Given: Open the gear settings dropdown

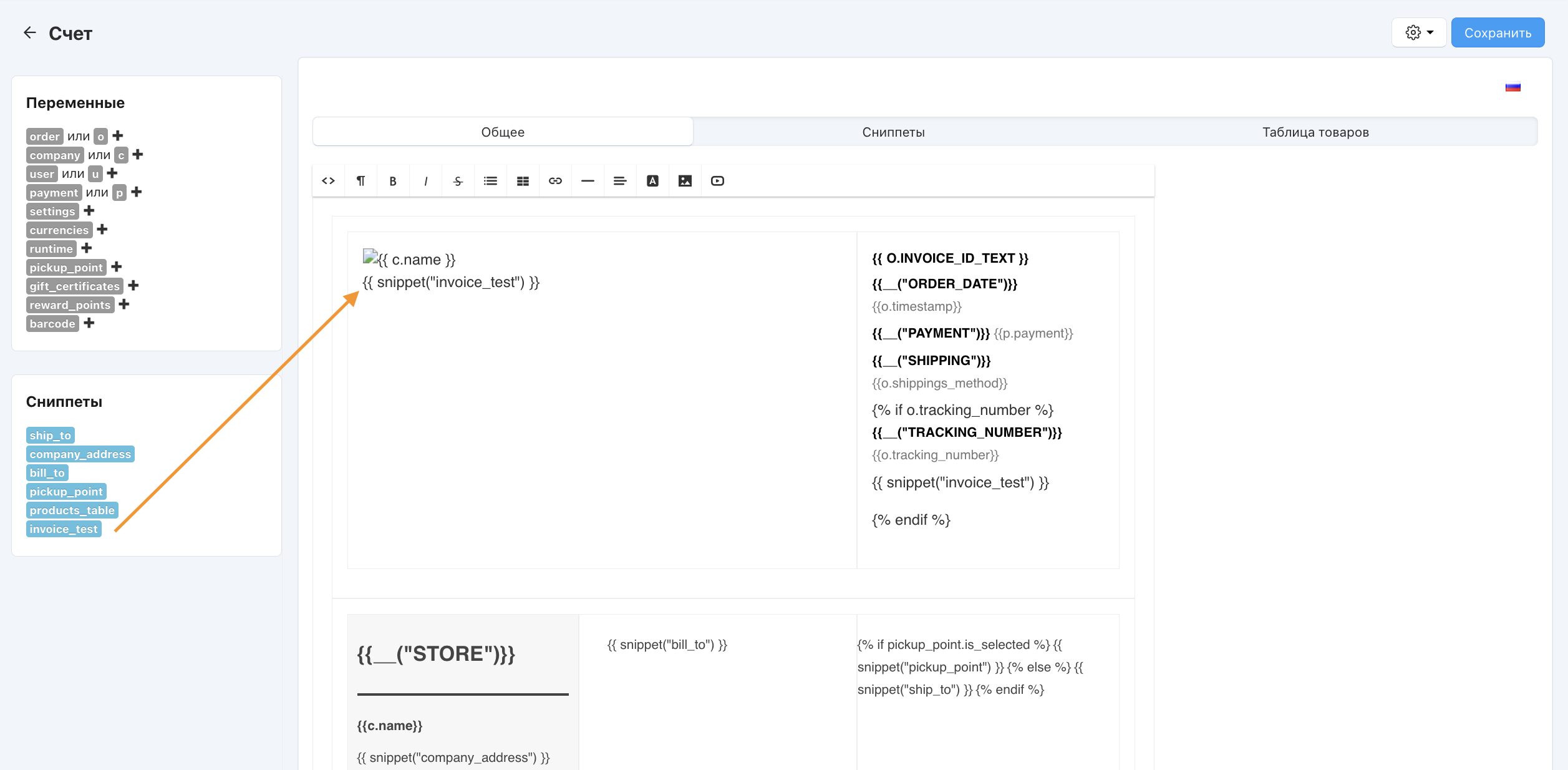Looking at the screenshot, I should 1419,32.
